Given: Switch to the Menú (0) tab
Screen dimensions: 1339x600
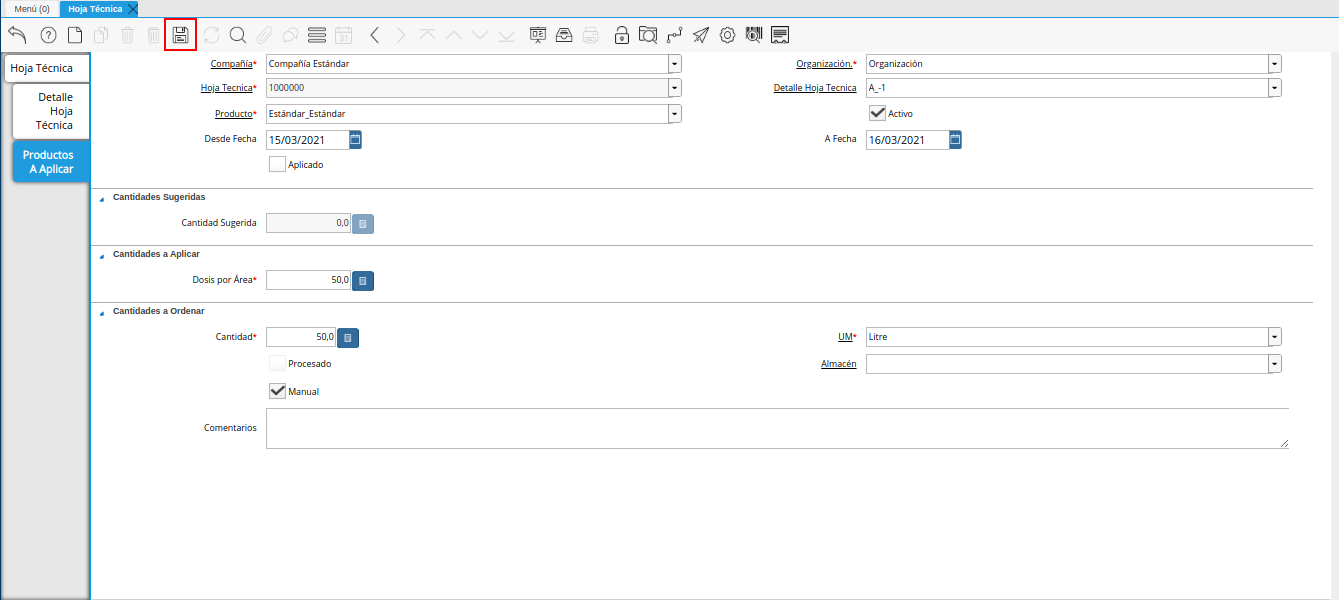Looking at the screenshot, I should tap(31, 8).
